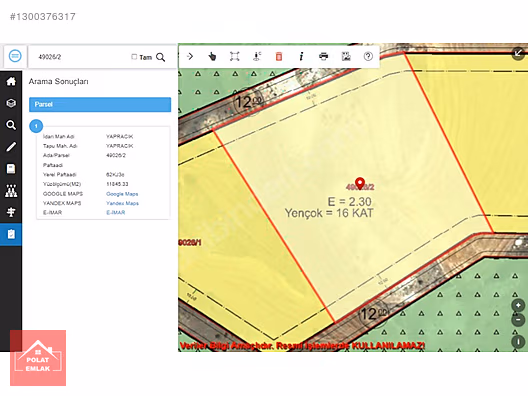Click the collapse arrow at map corner
This screenshot has width=528, height=396.
click(518, 53)
